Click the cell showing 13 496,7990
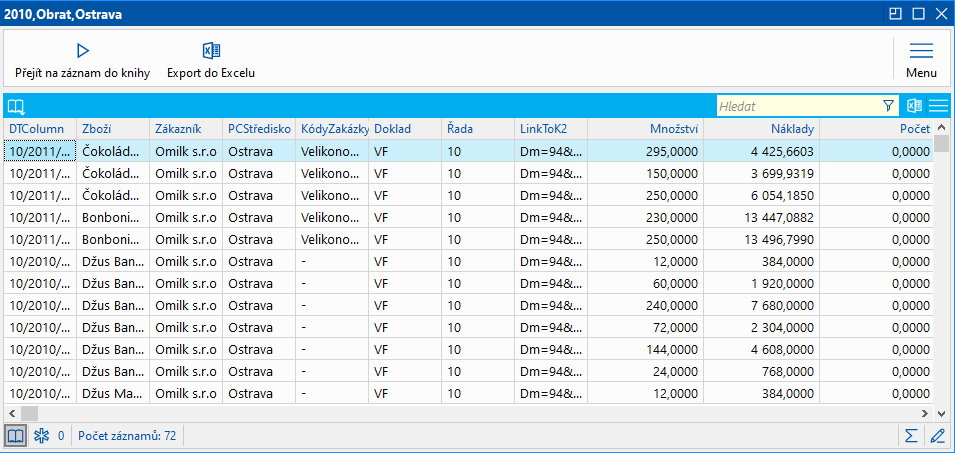The width and height of the screenshot is (955, 455). click(761, 239)
